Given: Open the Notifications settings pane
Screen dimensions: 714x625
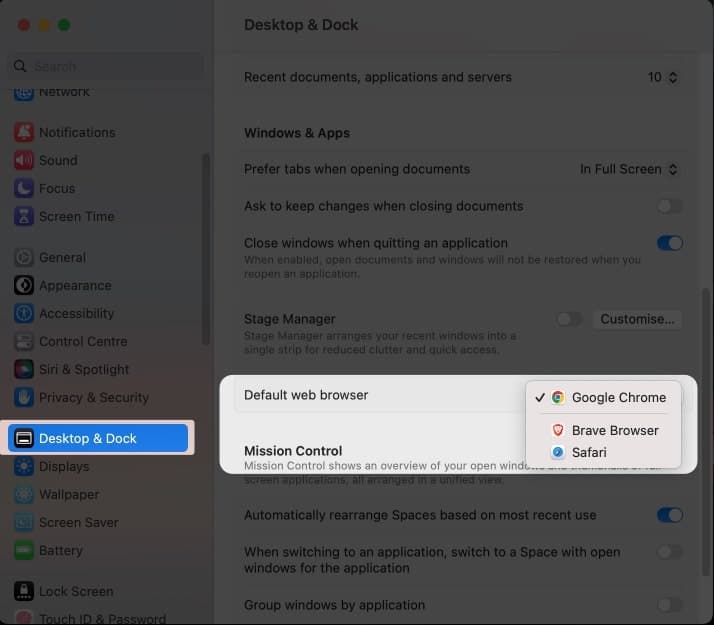Looking at the screenshot, I should (77, 132).
